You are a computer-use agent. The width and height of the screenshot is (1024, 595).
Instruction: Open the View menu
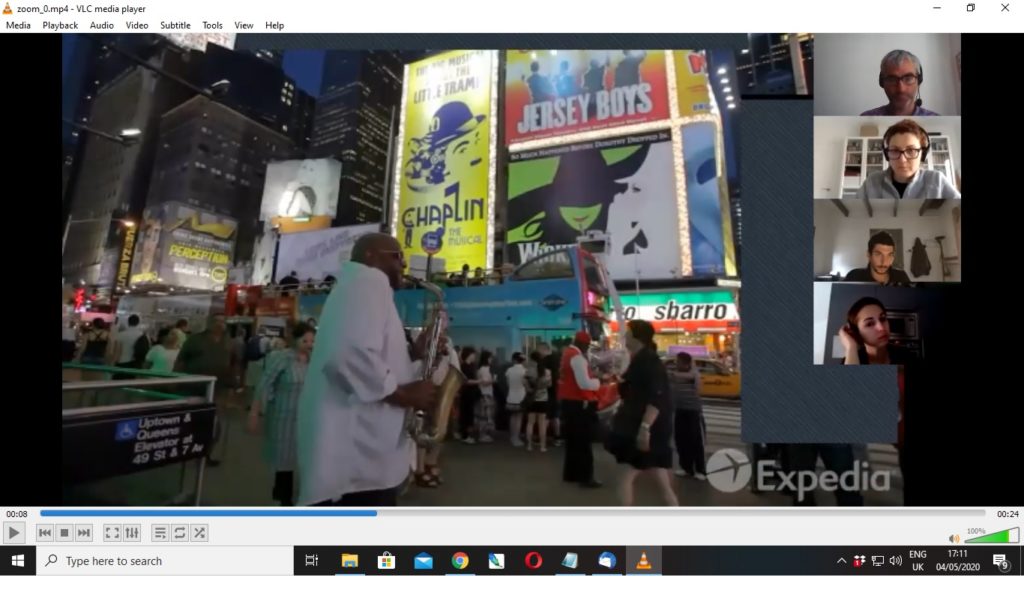pyautogui.click(x=244, y=25)
